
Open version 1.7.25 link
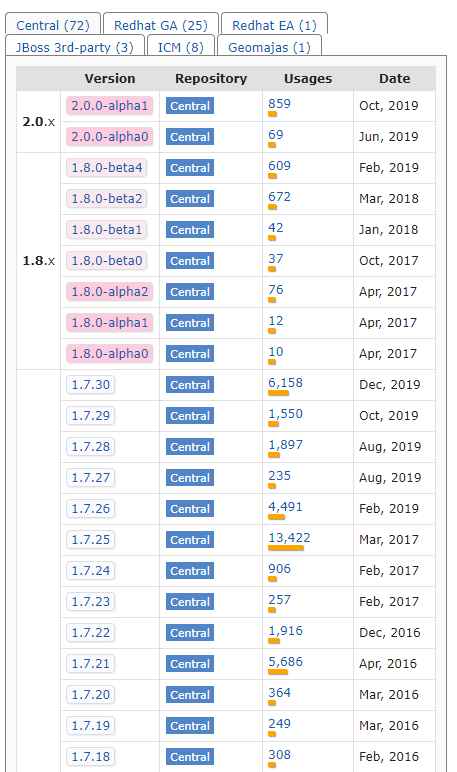91,540
